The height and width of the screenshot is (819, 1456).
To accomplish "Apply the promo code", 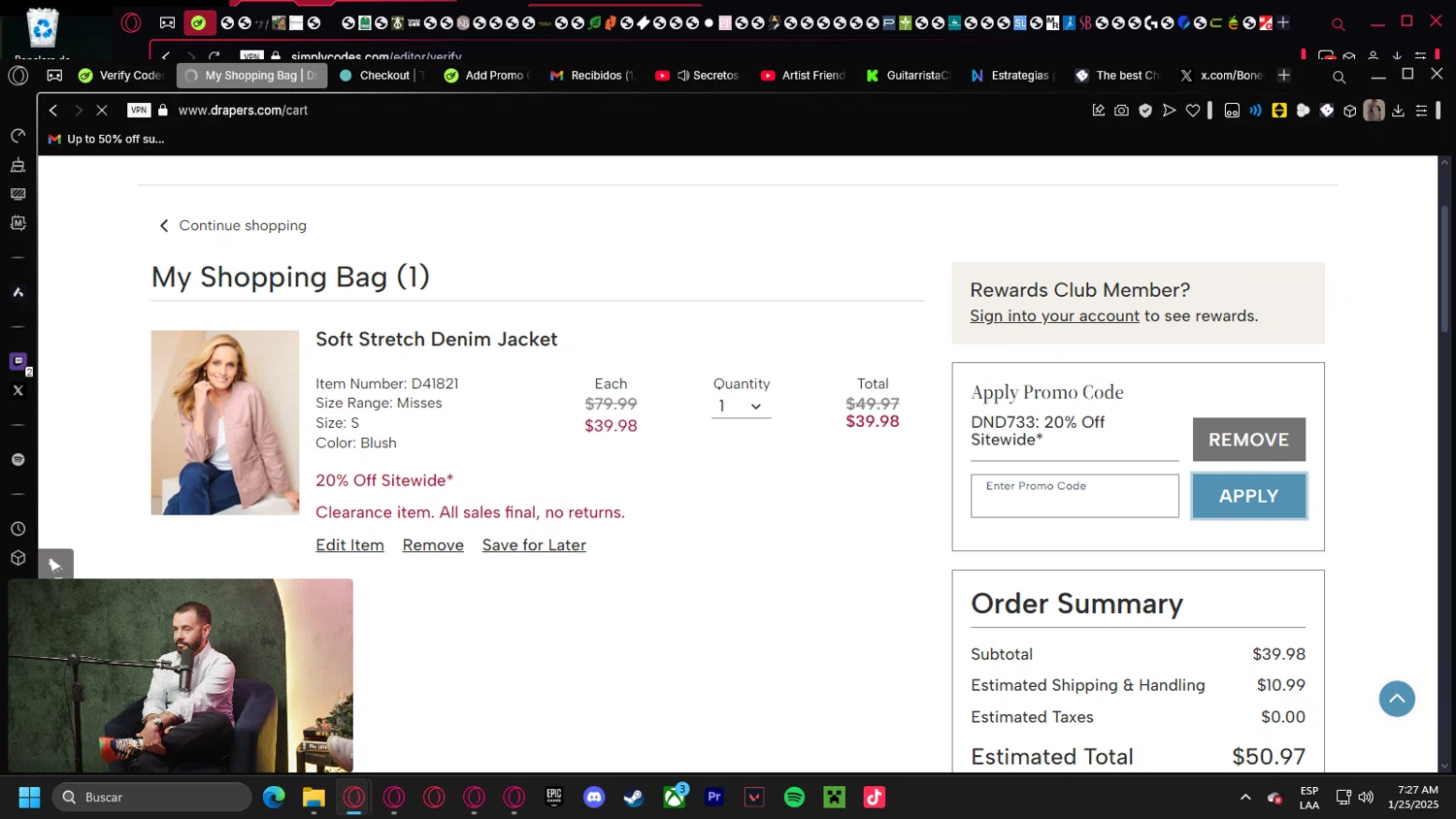I will coord(1248,496).
